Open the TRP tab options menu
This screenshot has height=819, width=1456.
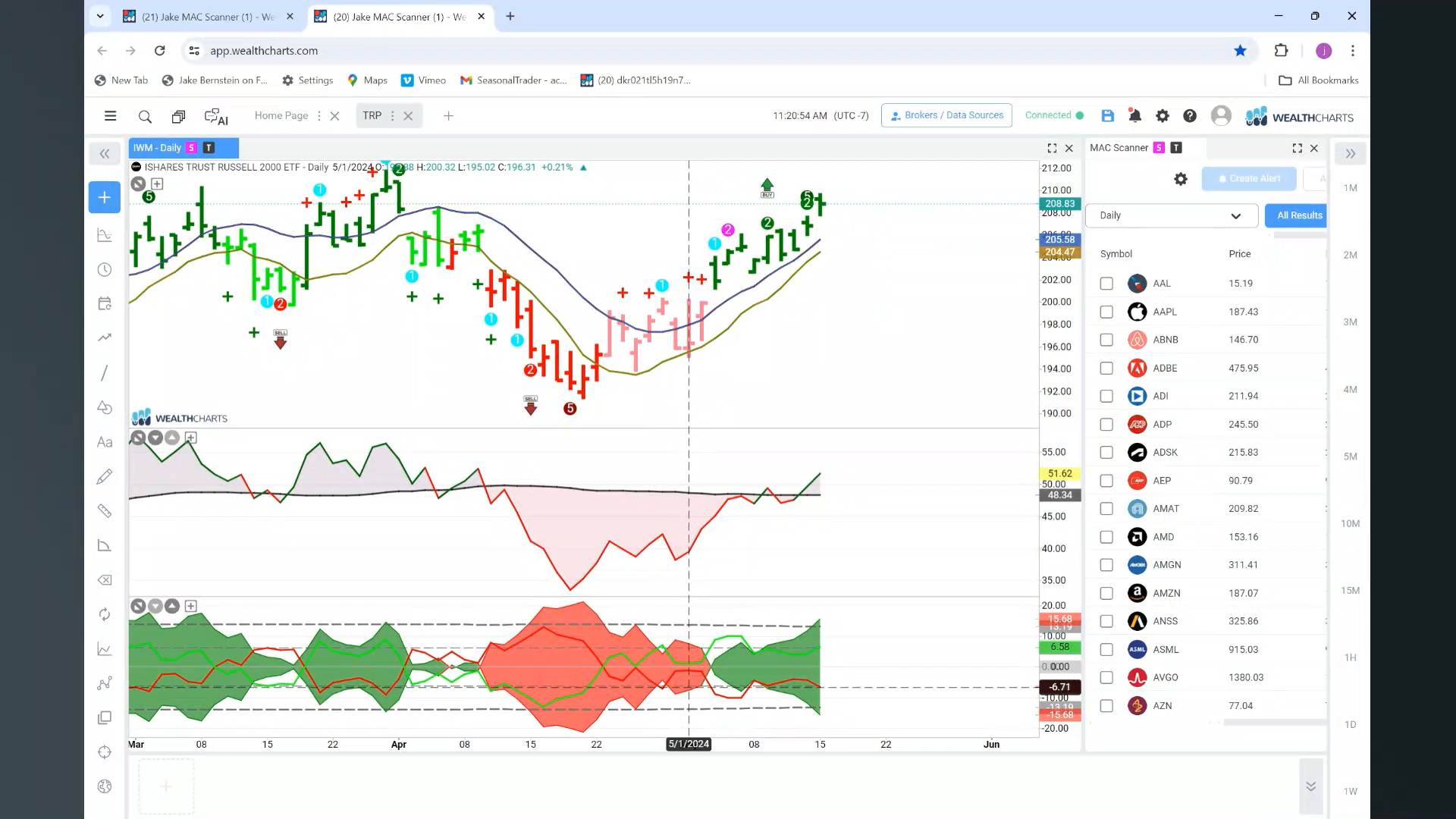pos(392,116)
